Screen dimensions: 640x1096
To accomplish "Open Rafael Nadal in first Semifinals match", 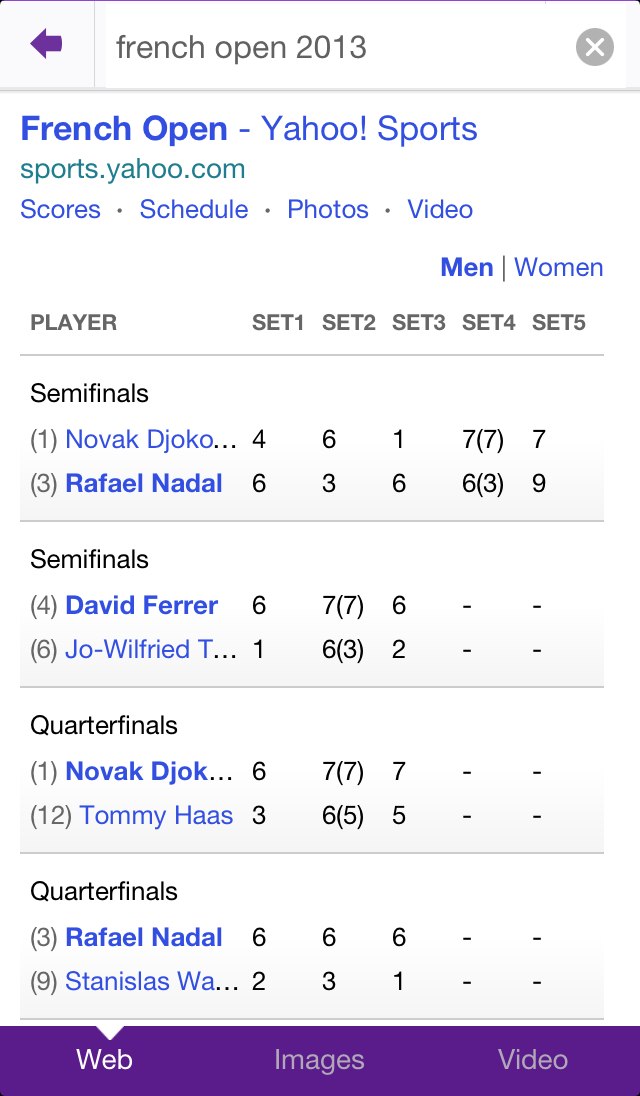I will (144, 483).
